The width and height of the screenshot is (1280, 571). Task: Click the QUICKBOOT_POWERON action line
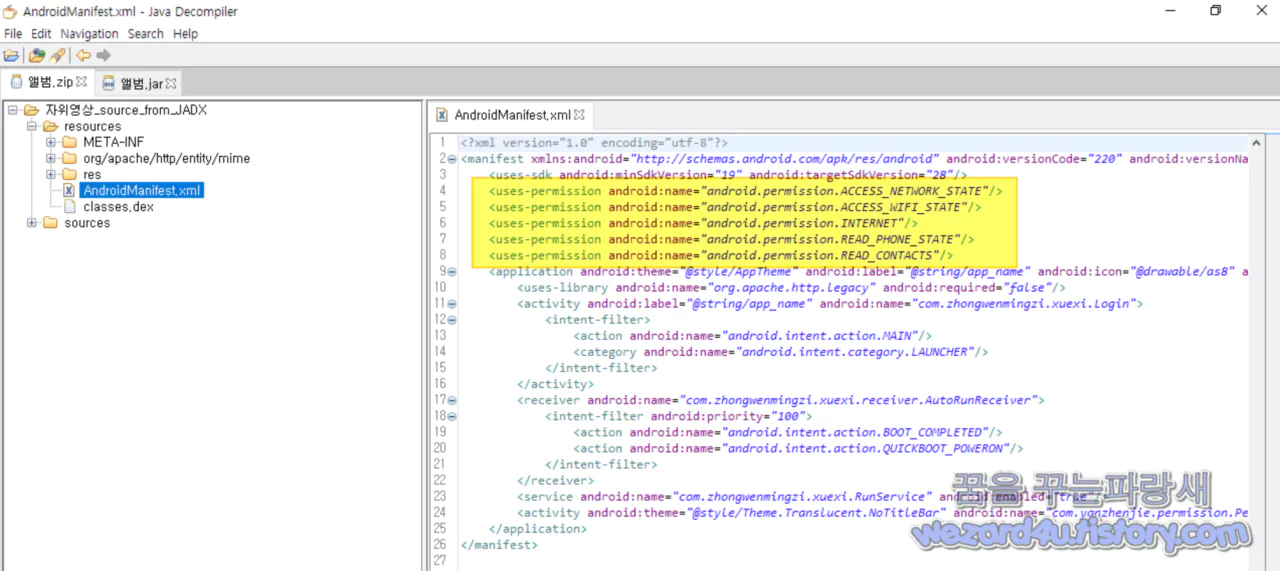point(798,448)
